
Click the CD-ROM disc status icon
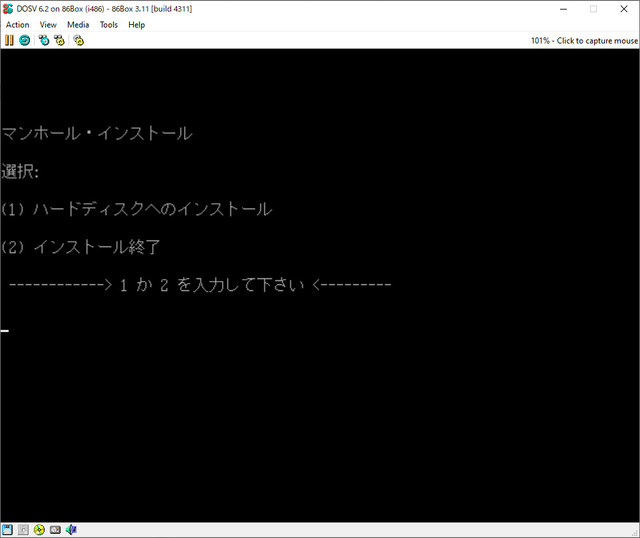pos(39,530)
